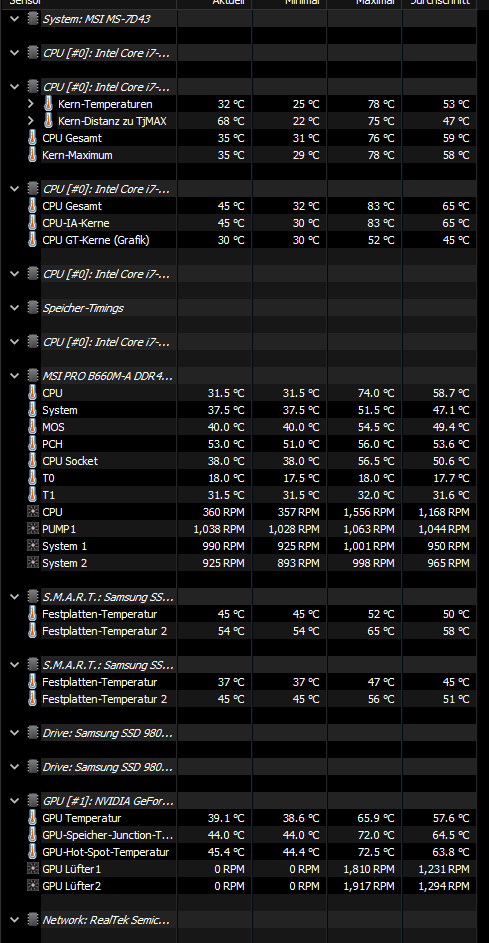Click thermometer icon of GPU-Speicher-Junction row

(x=32, y=835)
